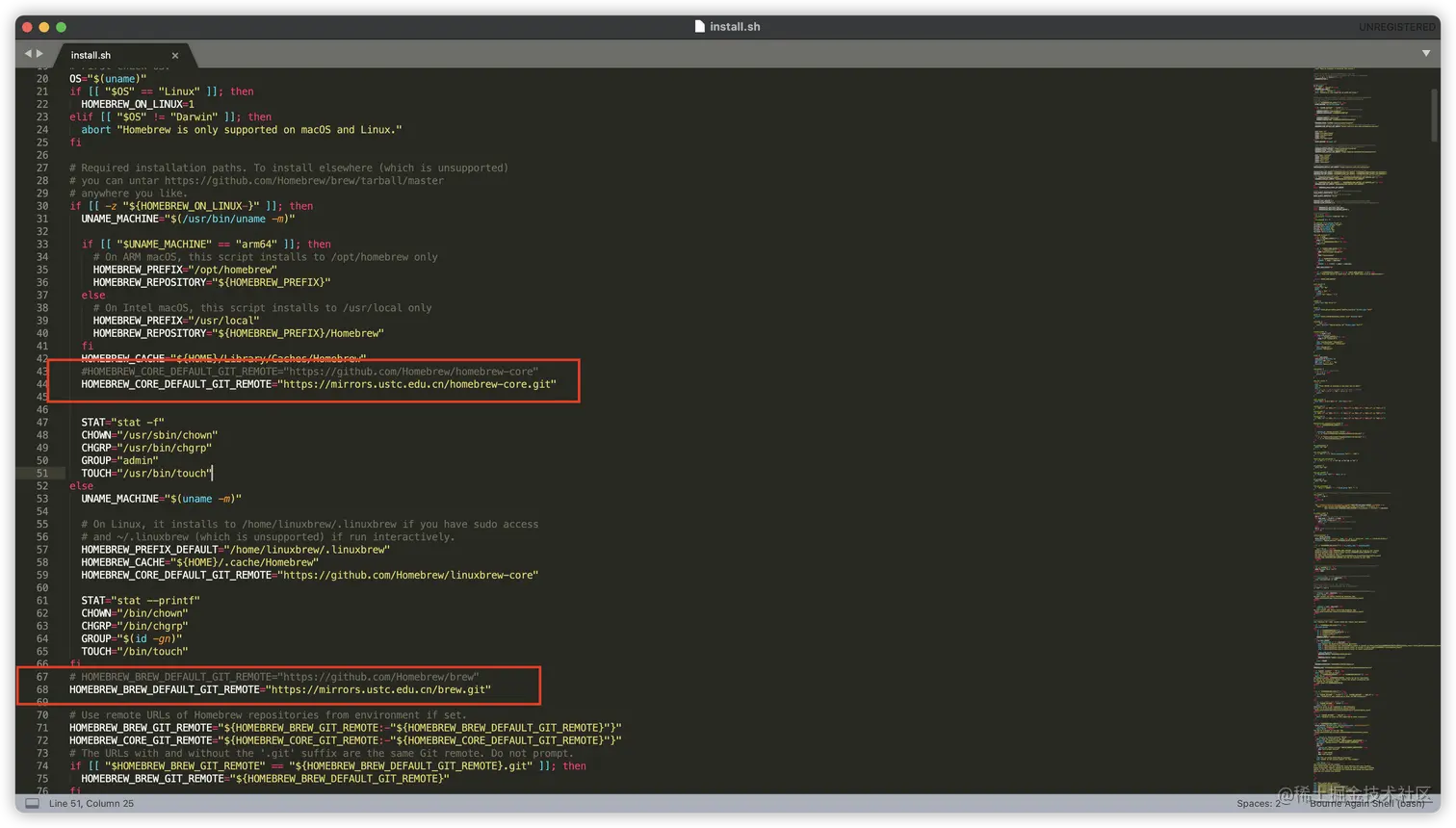The image size is (1456, 828).
Task: Click line number 20 in the gutter
Action: click(42, 79)
